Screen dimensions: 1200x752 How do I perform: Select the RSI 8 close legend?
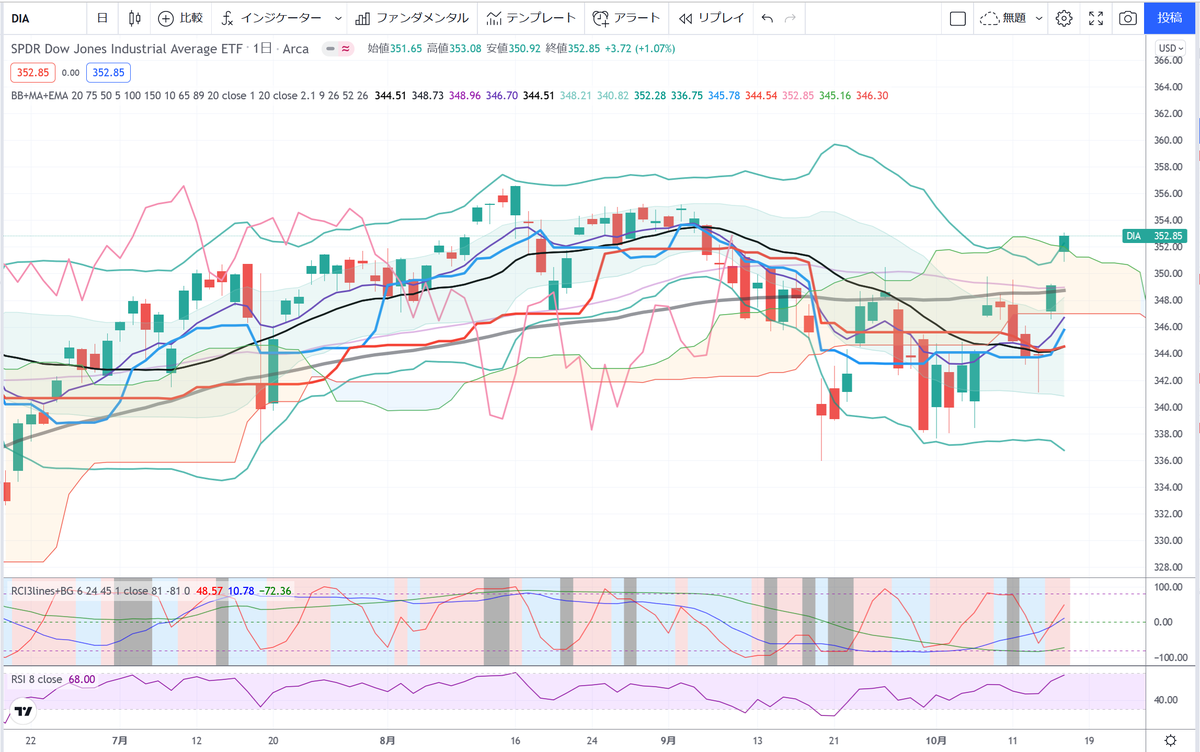pos(36,680)
